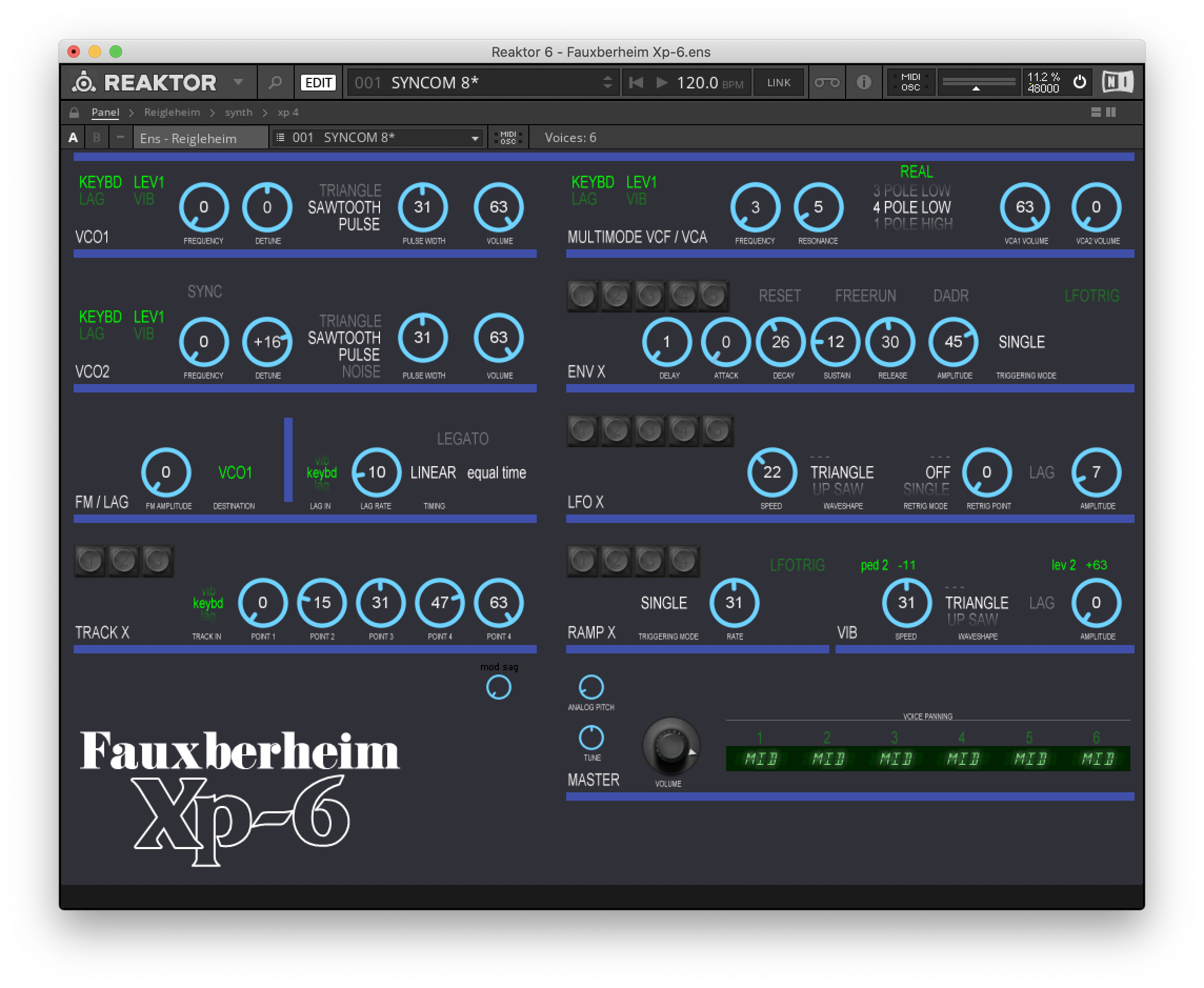1204x988 pixels.
Task: Switch to panel set B
Action: (x=96, y=138)
